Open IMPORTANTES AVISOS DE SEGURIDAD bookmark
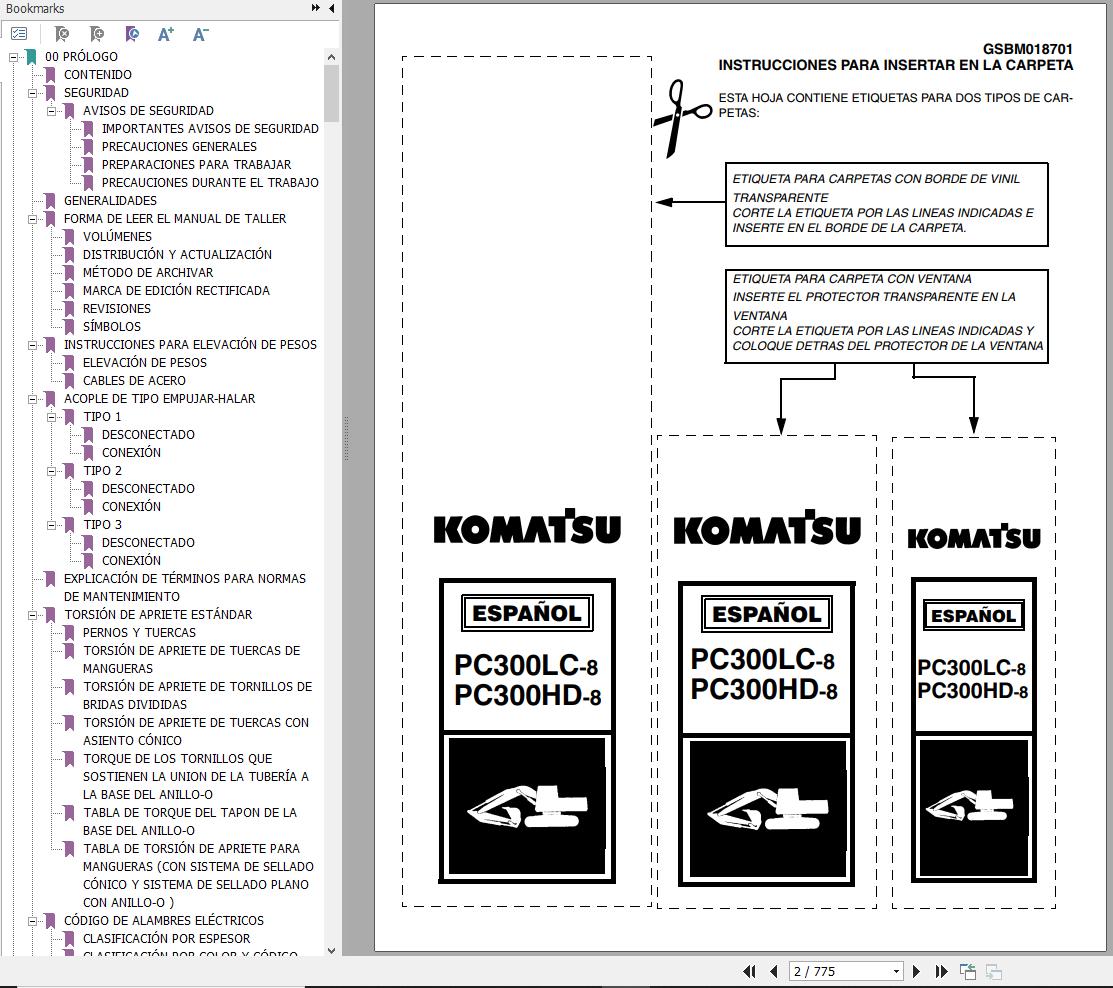The width and height of the screenshot is (1113, 988). (210, 128)
